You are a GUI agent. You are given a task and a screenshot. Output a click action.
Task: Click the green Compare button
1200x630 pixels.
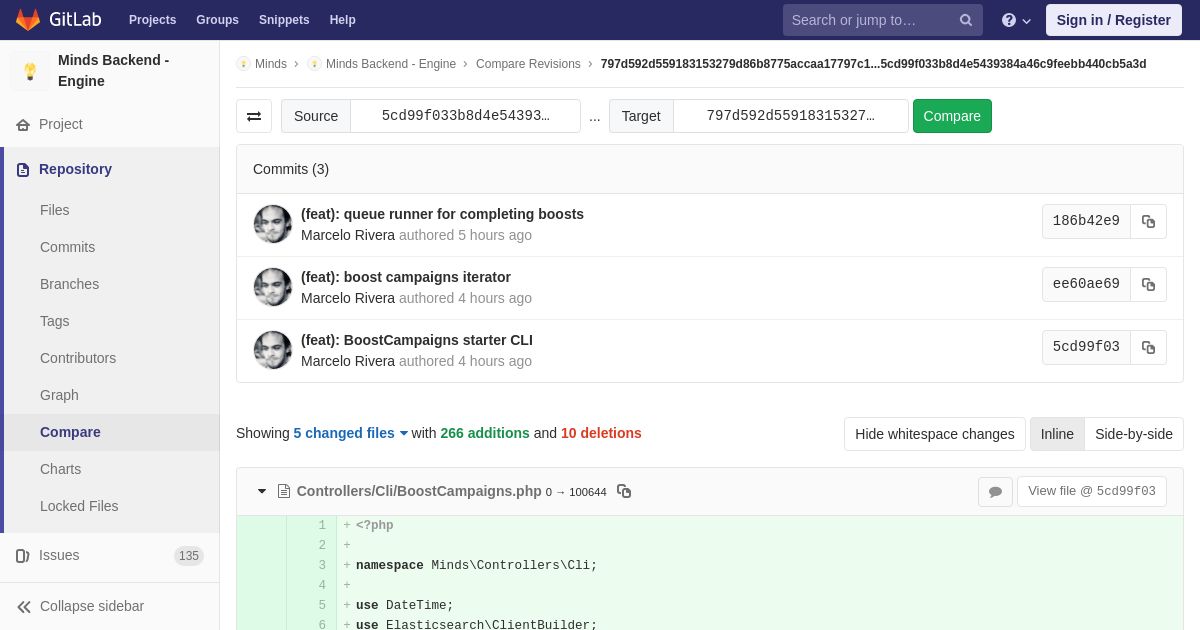pos(952,116)
